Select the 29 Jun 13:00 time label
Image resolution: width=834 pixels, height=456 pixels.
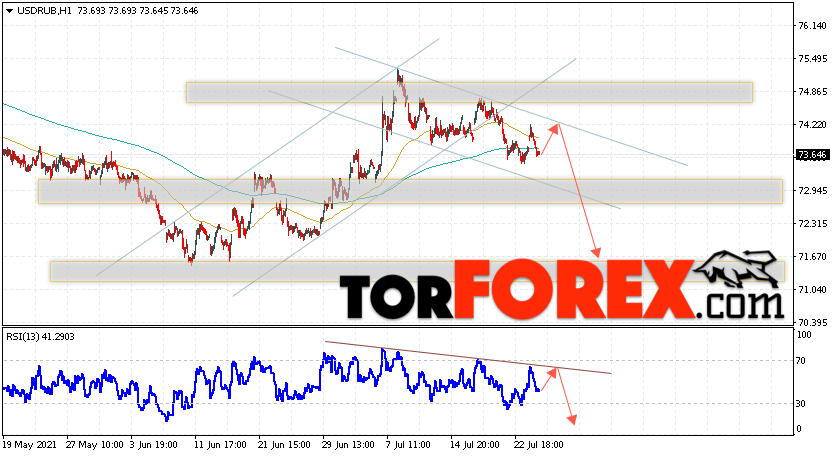[x=348, y=444]
